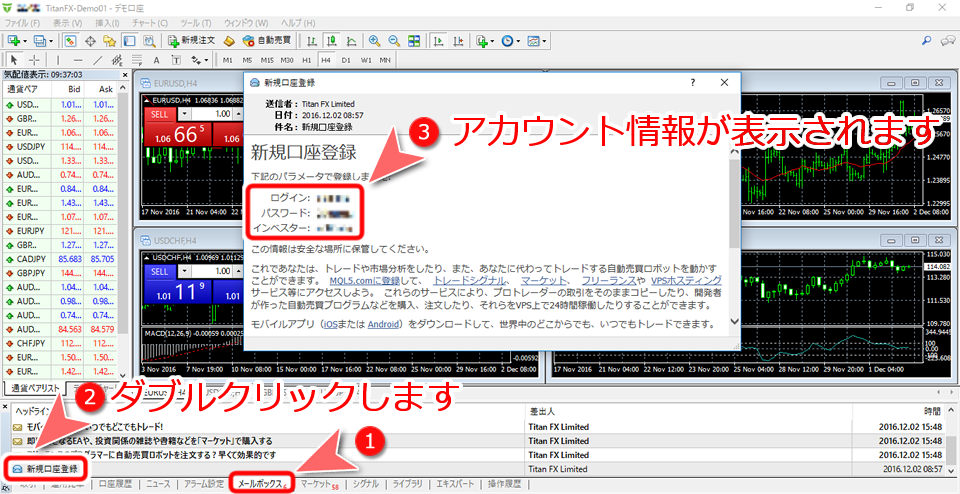The image size is (960, 494).
Task: Switch to M15 timeframe
Action: [x=266, y=60]
